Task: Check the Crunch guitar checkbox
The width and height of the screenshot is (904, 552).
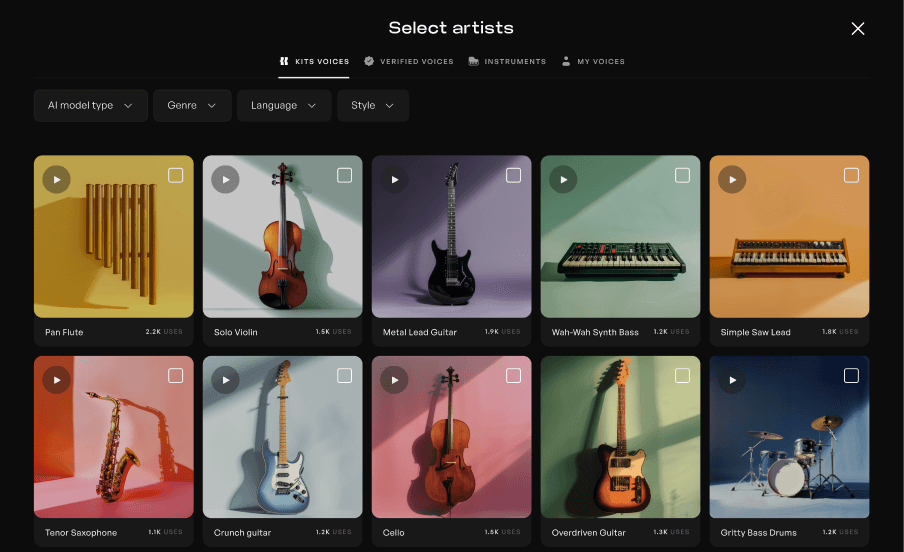Action: (x=344, y=375)
